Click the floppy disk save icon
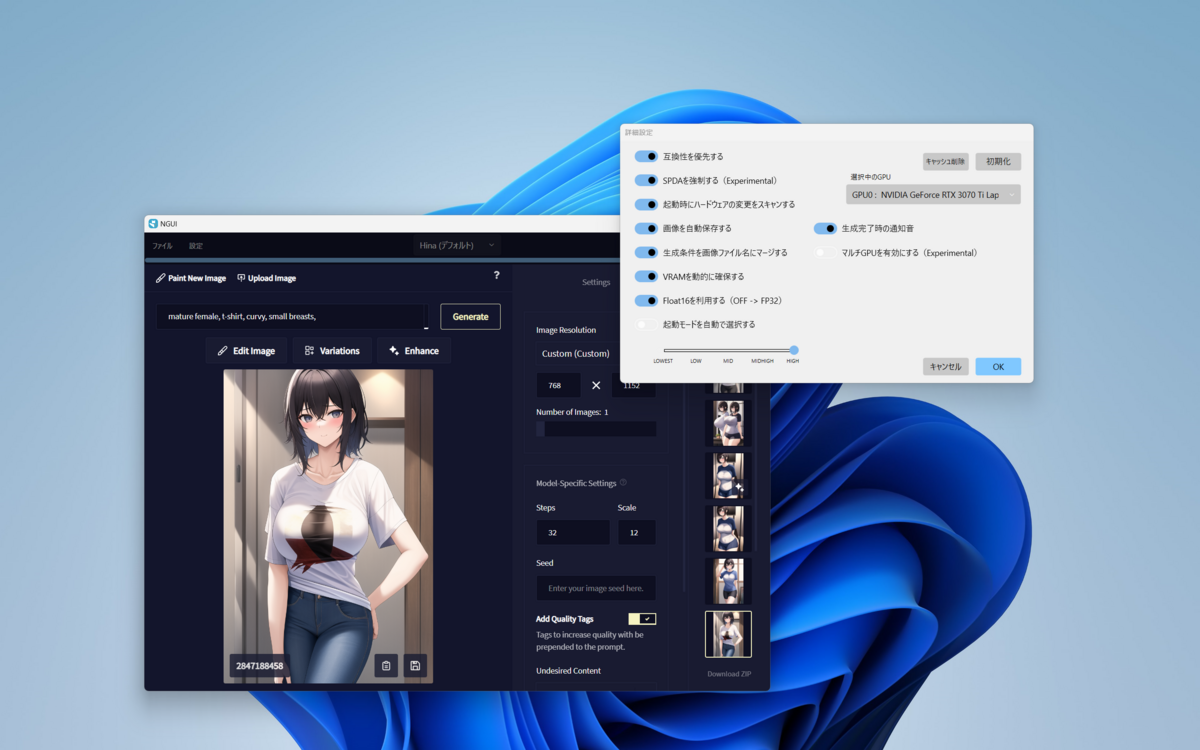The image size is (1200, 750). pyautogui.click(x=415, y=666)
